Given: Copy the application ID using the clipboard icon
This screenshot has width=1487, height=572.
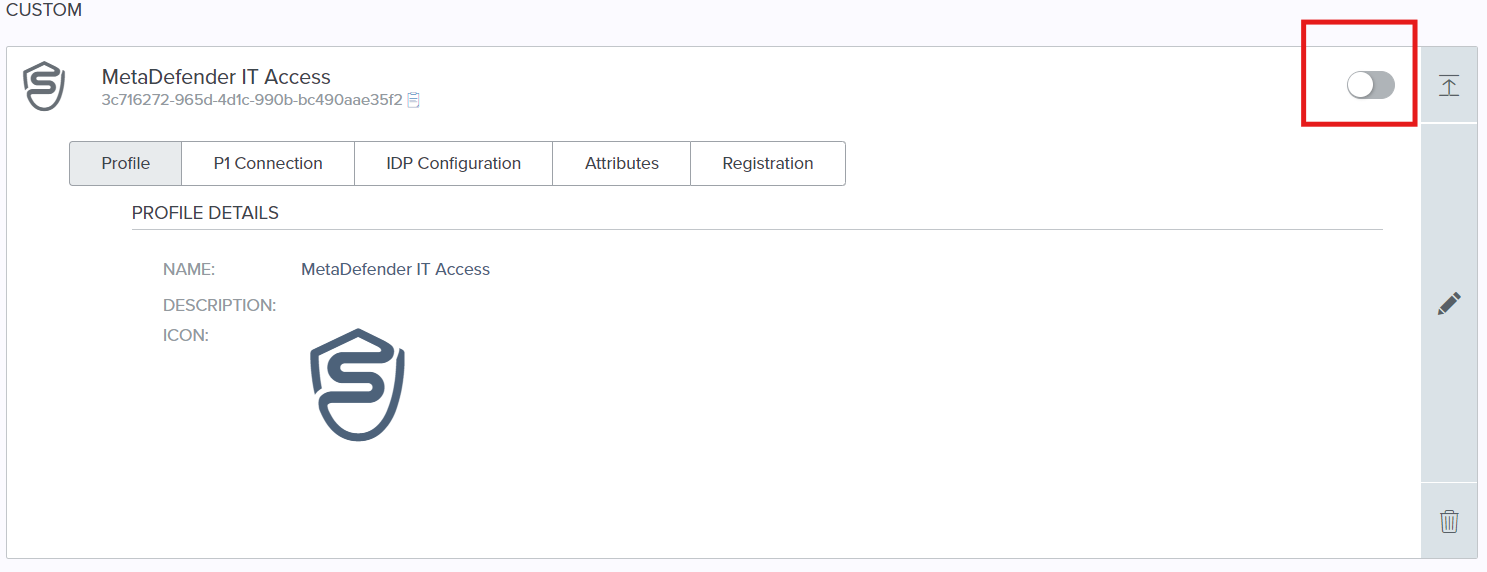Looking at the screenshot, I should coord(413,100).
